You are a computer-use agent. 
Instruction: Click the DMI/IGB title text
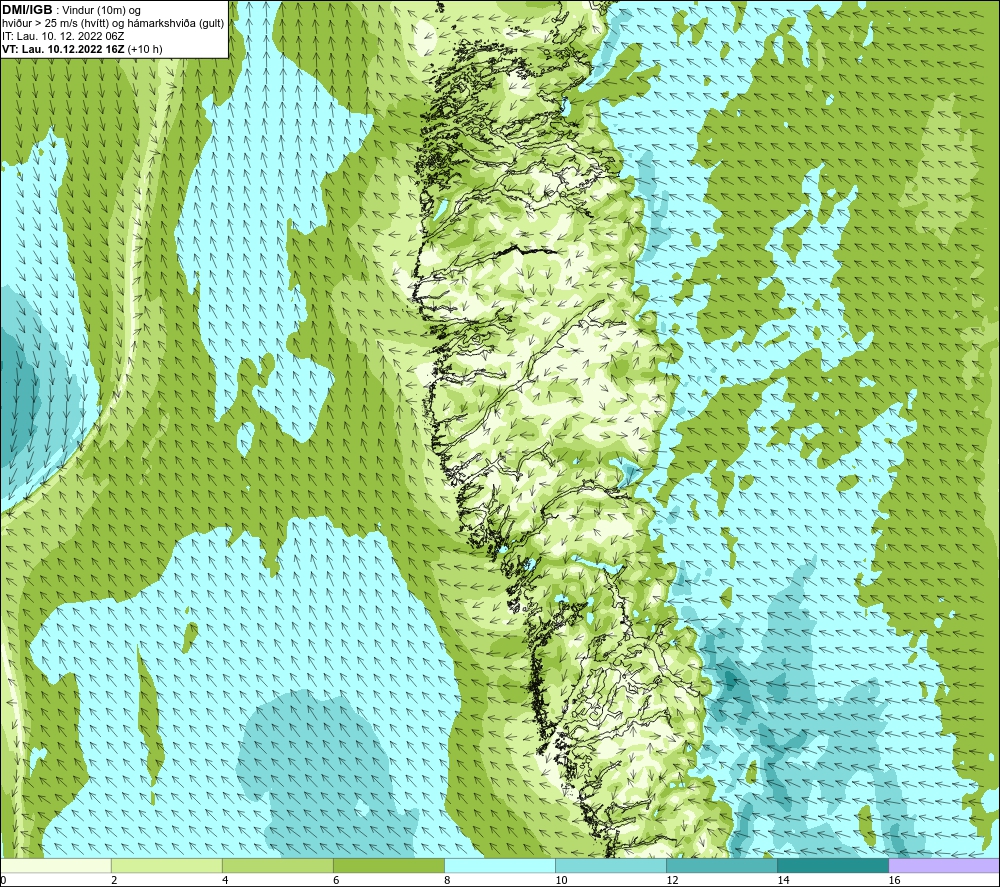tap(27, 10)
